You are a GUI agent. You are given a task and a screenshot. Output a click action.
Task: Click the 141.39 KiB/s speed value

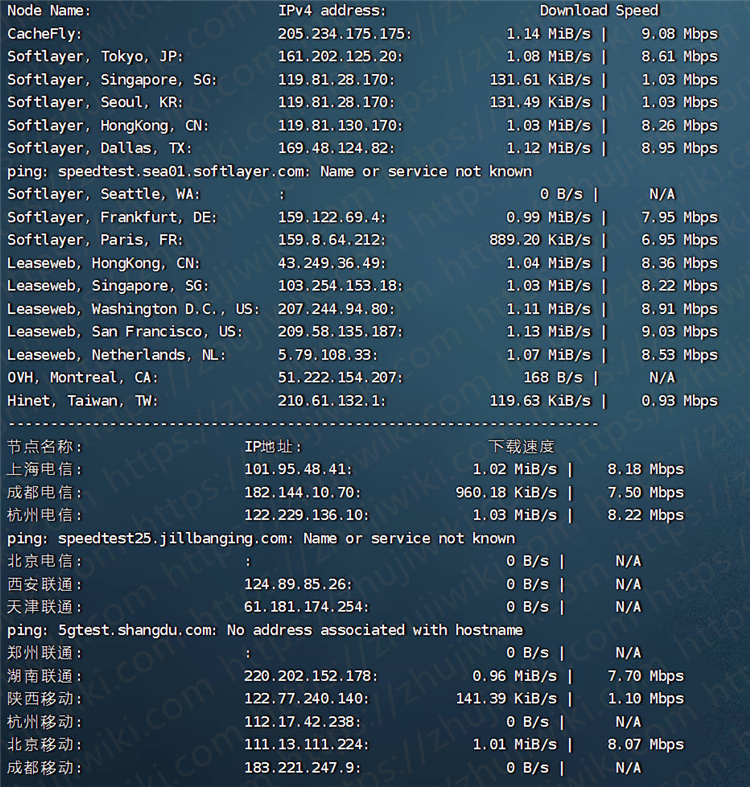[x=507, y=699]
